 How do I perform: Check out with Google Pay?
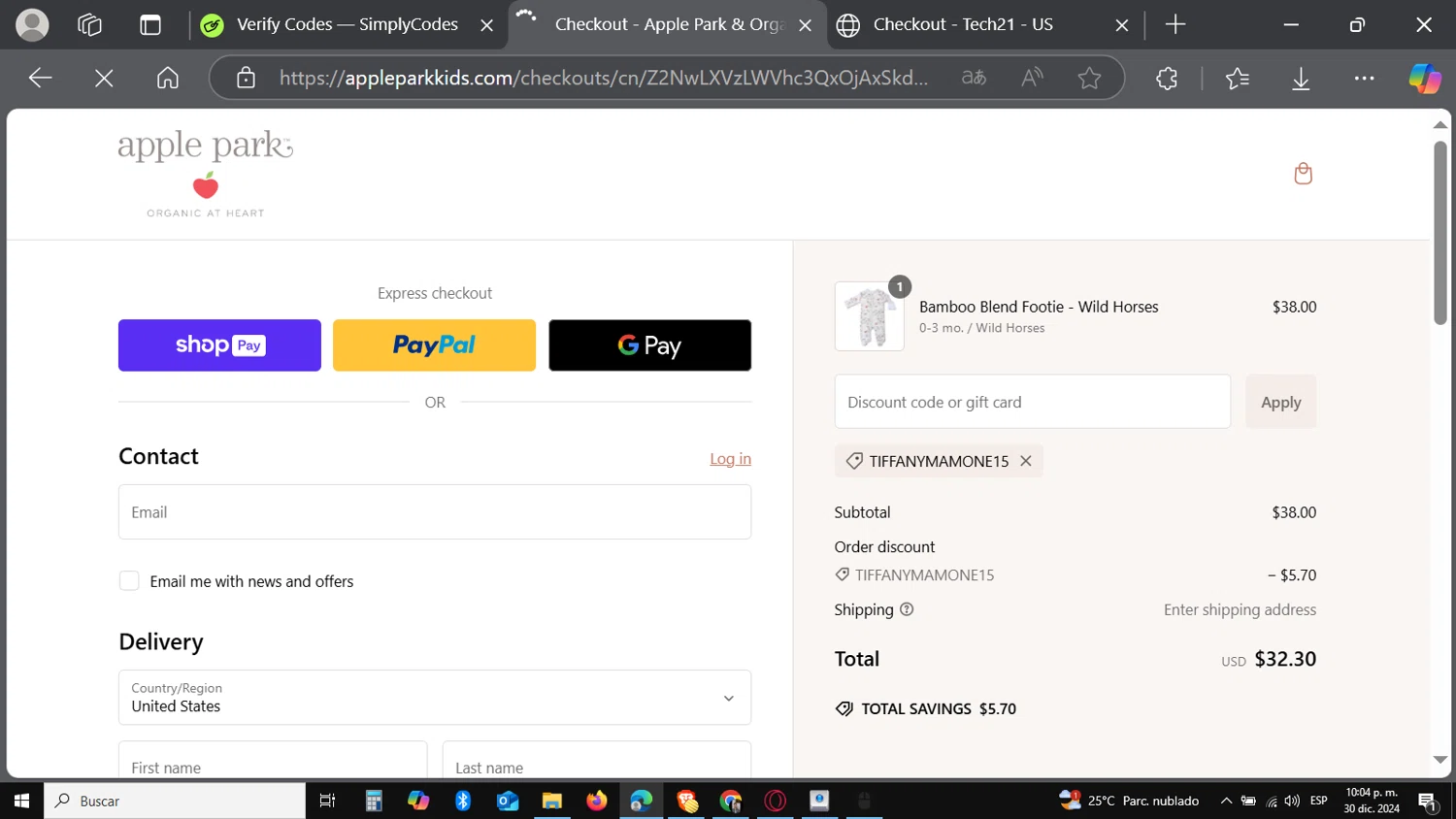point(649,345)
